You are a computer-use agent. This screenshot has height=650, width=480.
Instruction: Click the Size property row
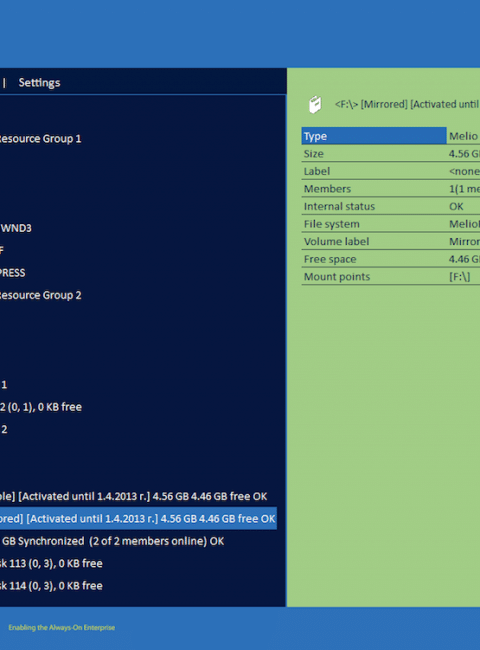point(390,153)
